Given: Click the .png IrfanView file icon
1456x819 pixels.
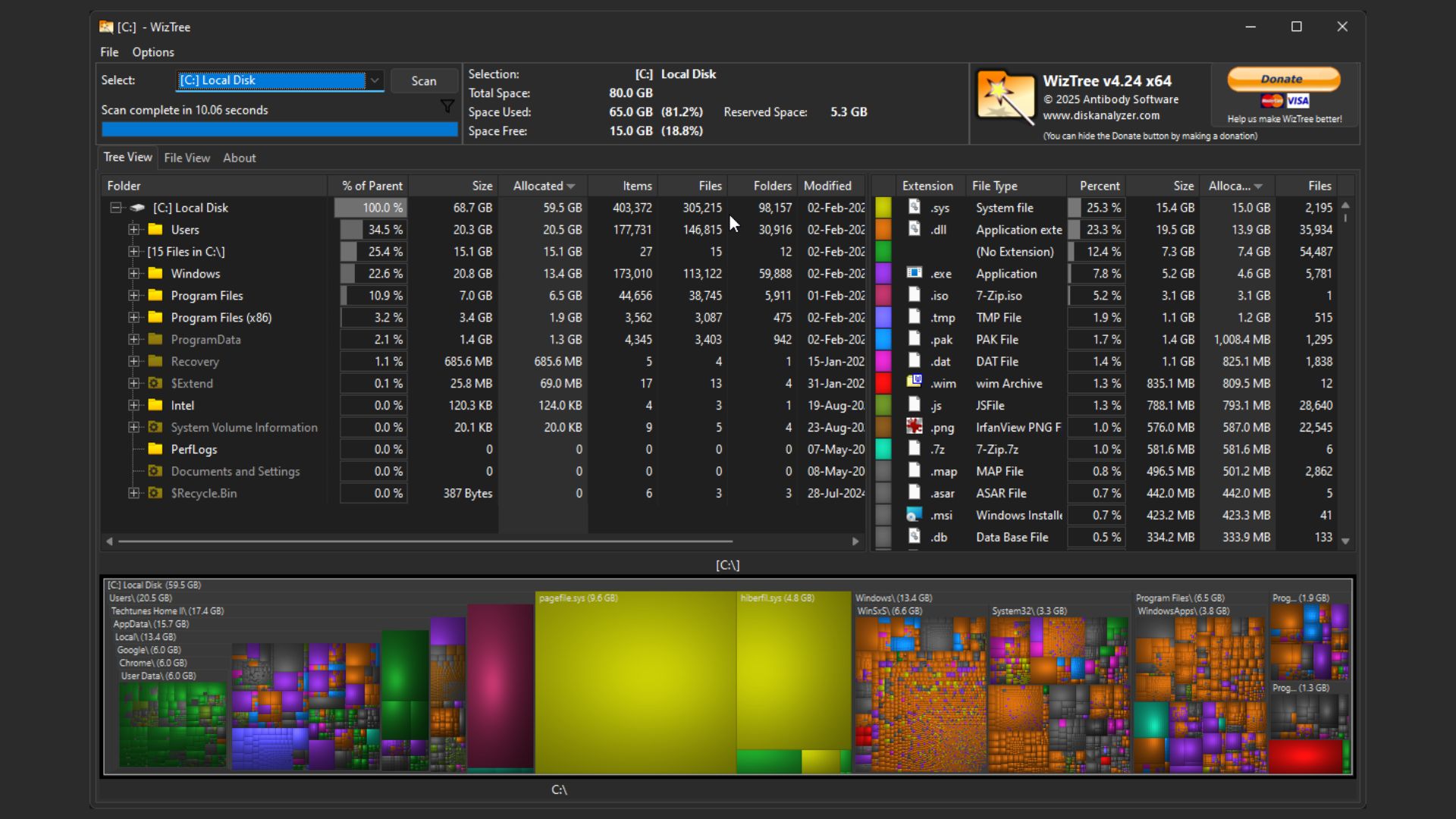Looking at the screenshot, I should (x=915, y=427).
